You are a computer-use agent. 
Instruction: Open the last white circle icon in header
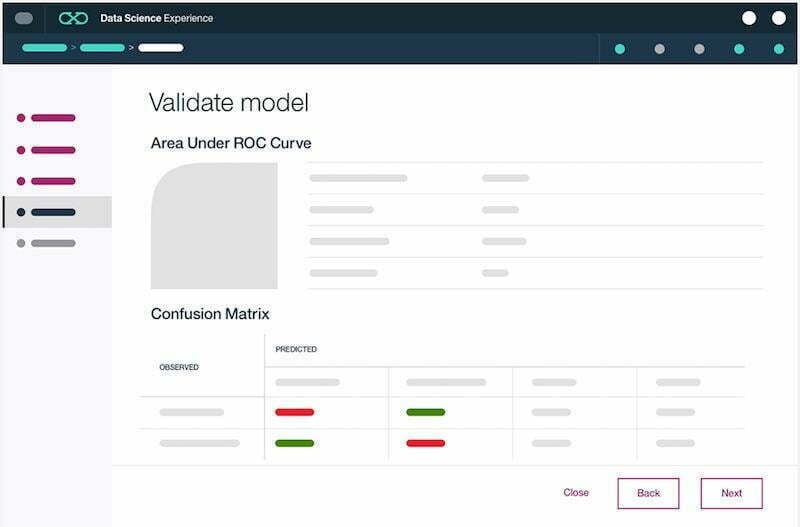pyautogui.click(x=779, y=18)
